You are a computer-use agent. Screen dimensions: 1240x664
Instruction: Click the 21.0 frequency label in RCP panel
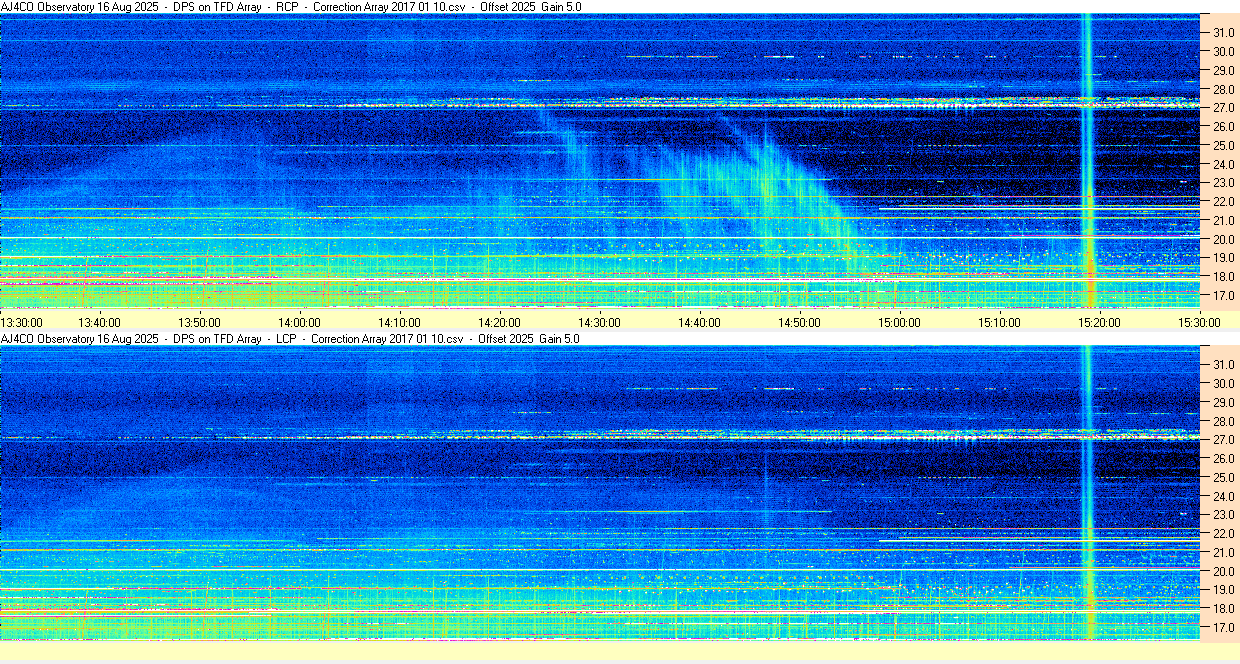coord(1224,221)
